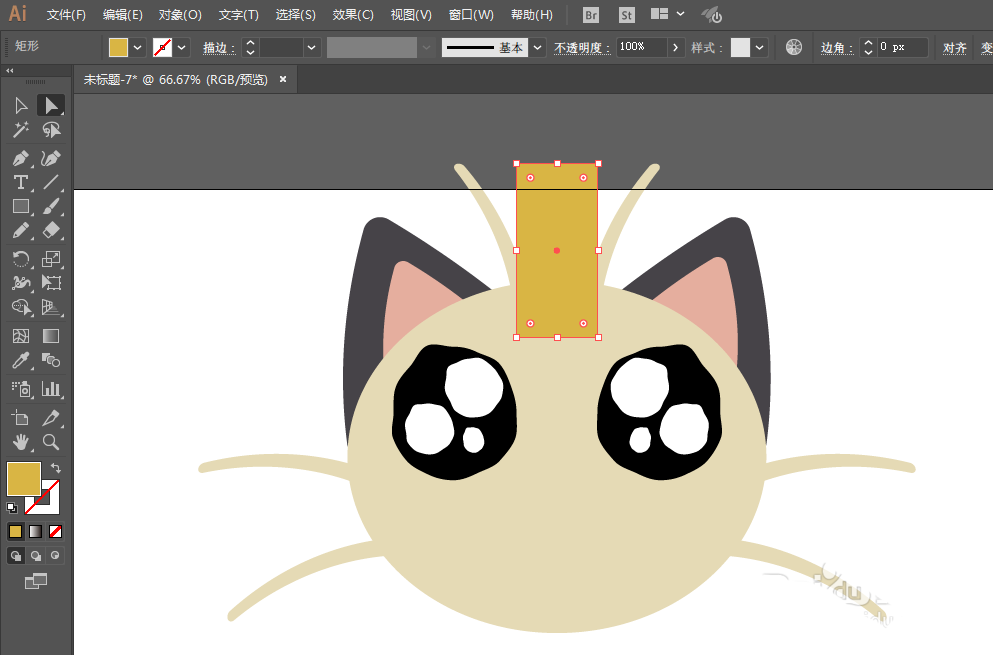The height and width of the screenshot is (655, 993).
Task: Choose the Pencil tool
Action: click(21, 231)
